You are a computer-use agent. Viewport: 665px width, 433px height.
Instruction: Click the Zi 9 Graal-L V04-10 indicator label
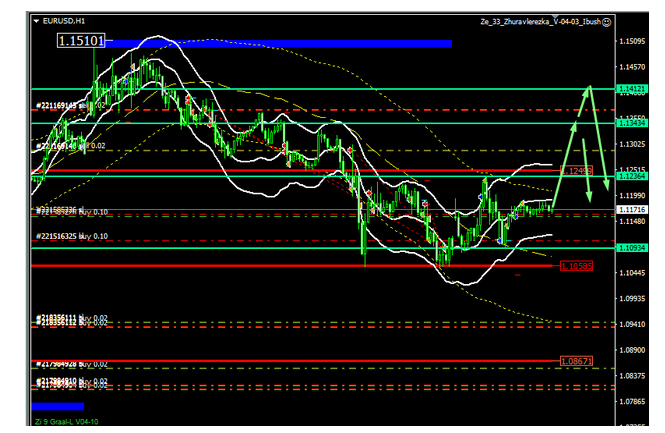64,421
